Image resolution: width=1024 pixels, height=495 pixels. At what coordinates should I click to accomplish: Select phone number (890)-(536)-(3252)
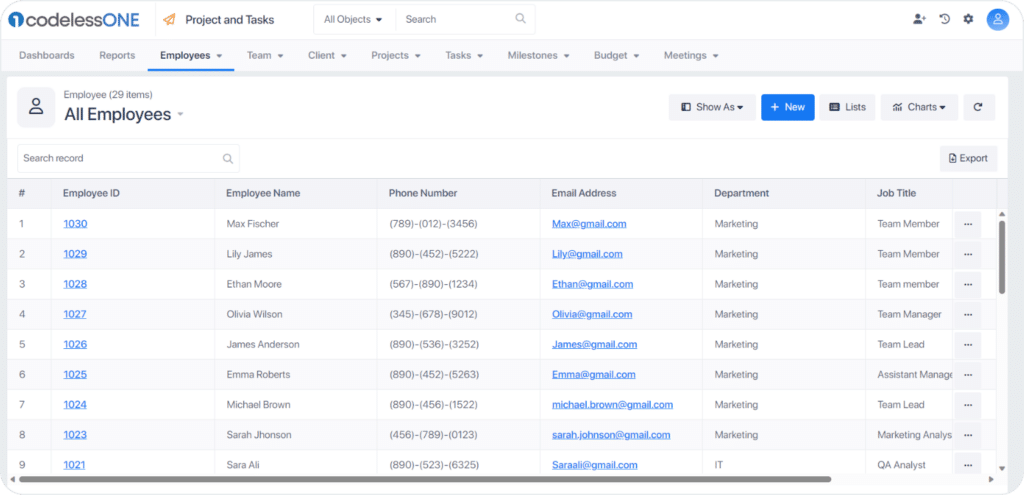click(x=434, y=344)
